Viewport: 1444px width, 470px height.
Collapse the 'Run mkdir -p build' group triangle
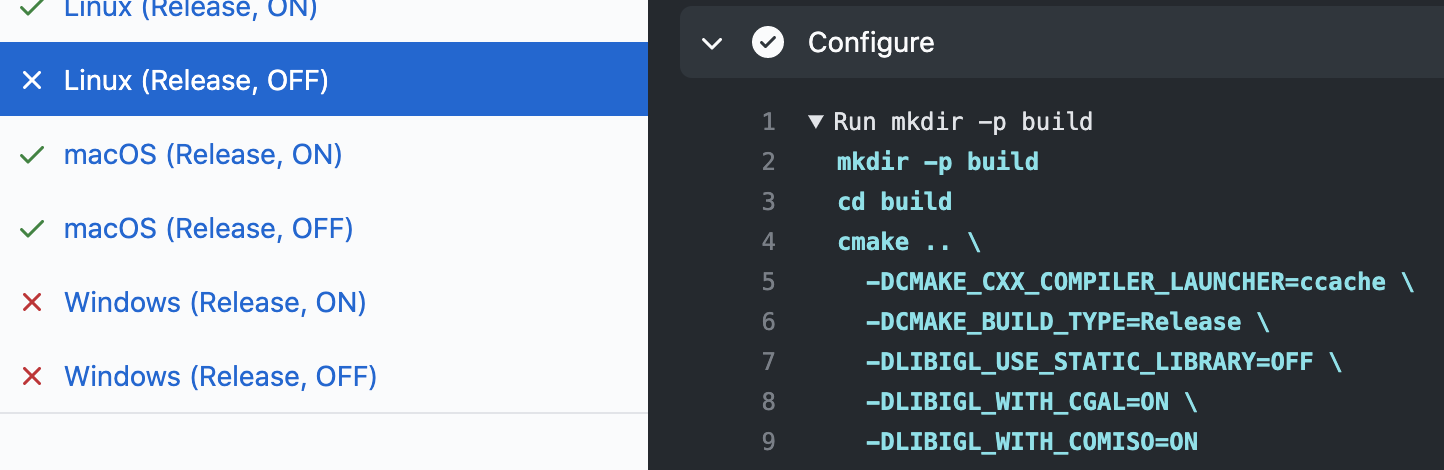pyautogui.click(x=815, y=122)
